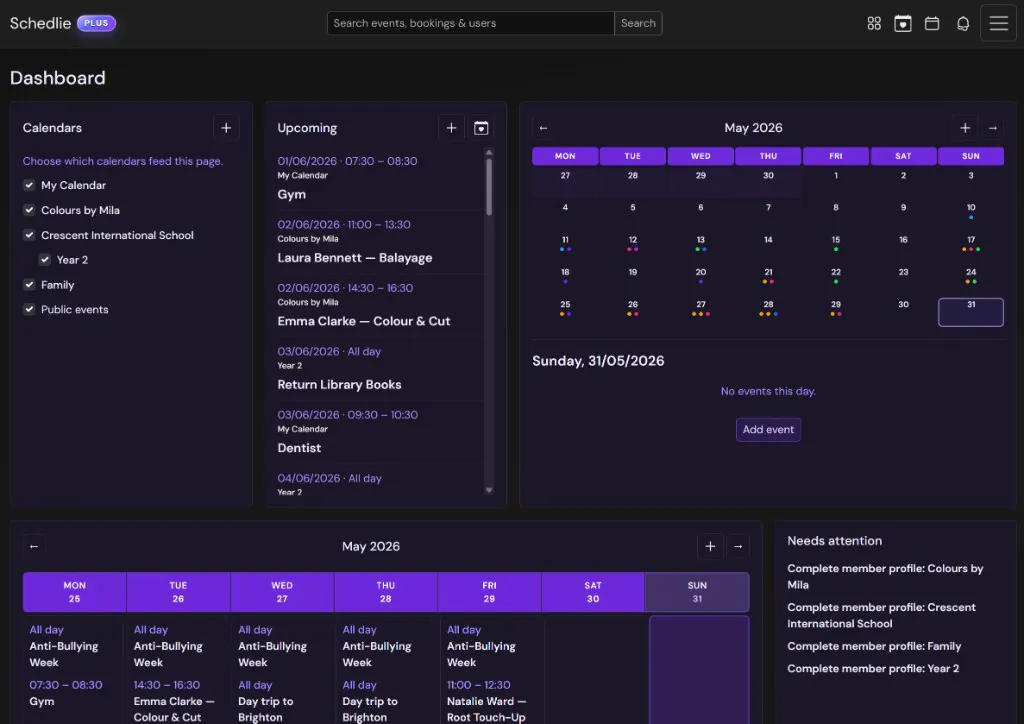Viewport: 1024px width, 724px height.
Task: Select day 27 in the fifth row of the mini calendar
Action: (700, 309)
